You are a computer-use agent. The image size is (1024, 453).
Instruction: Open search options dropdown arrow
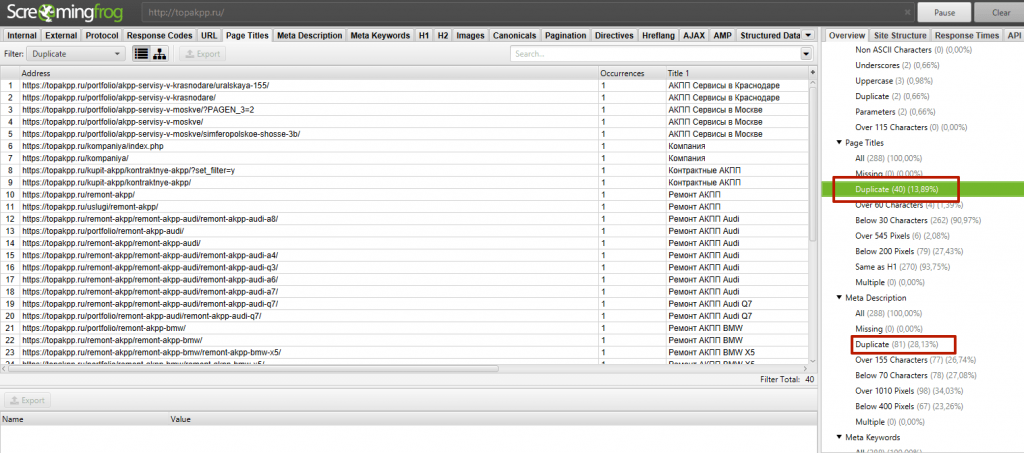806,54
